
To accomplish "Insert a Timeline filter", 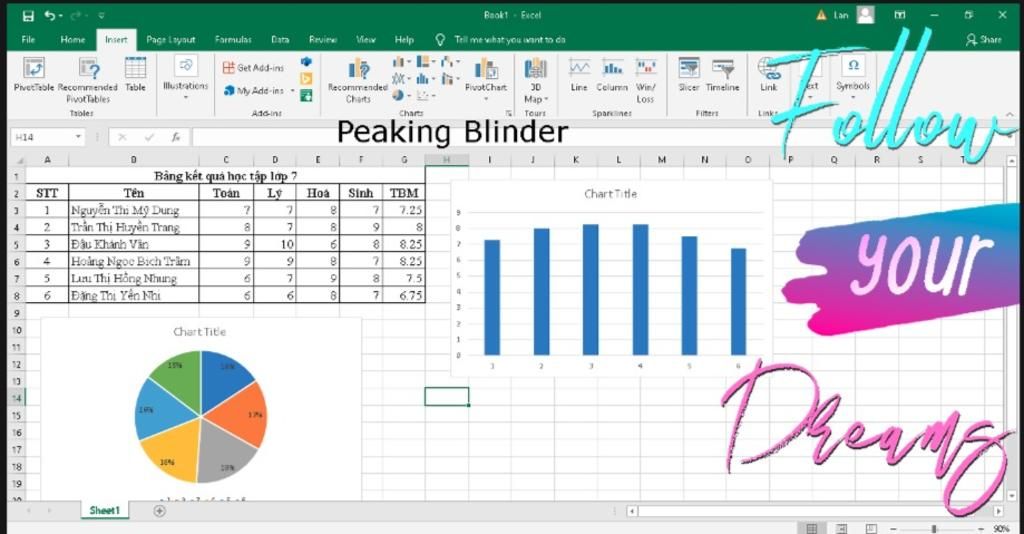I will tap(722, 74).
